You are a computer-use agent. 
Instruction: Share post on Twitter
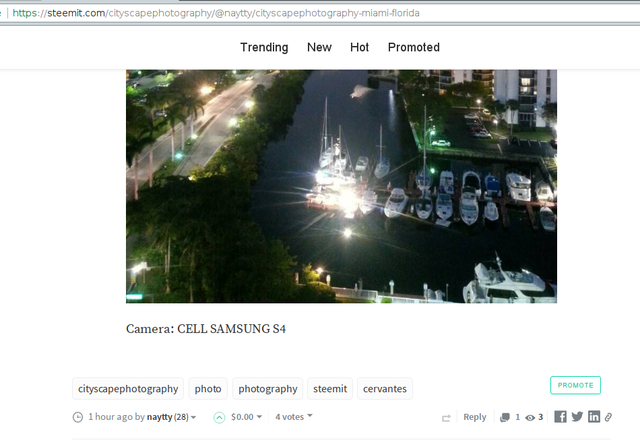tap(577, 417)
